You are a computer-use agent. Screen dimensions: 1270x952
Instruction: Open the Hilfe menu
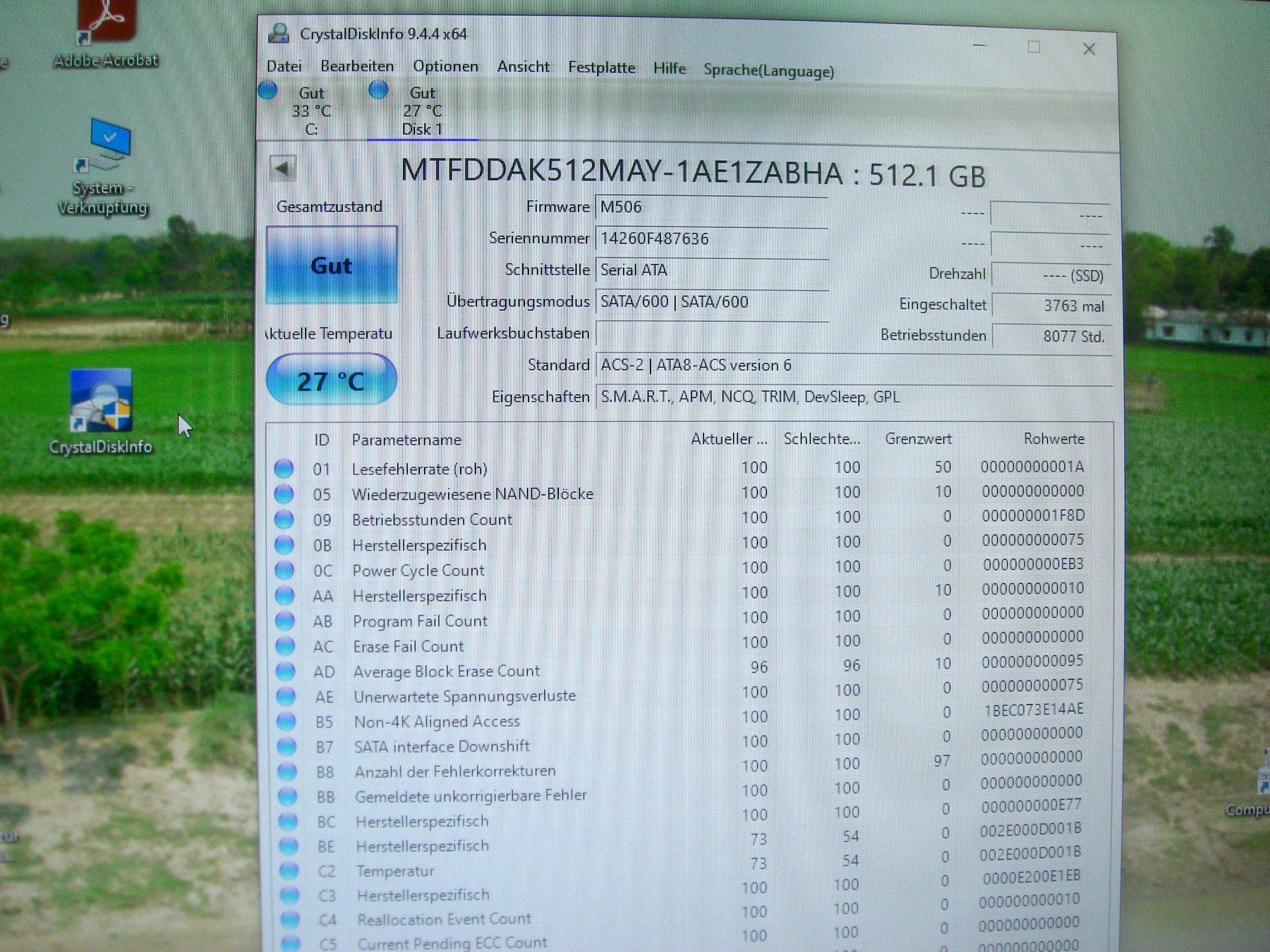tap(669, 68)
